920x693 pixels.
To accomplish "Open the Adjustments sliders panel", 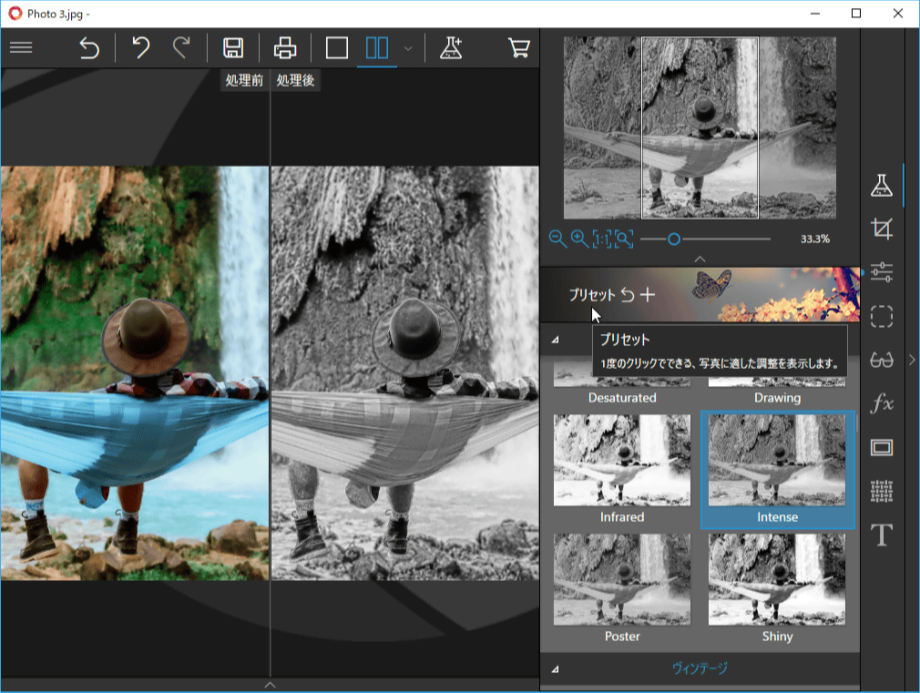I will tap(882, 272).
